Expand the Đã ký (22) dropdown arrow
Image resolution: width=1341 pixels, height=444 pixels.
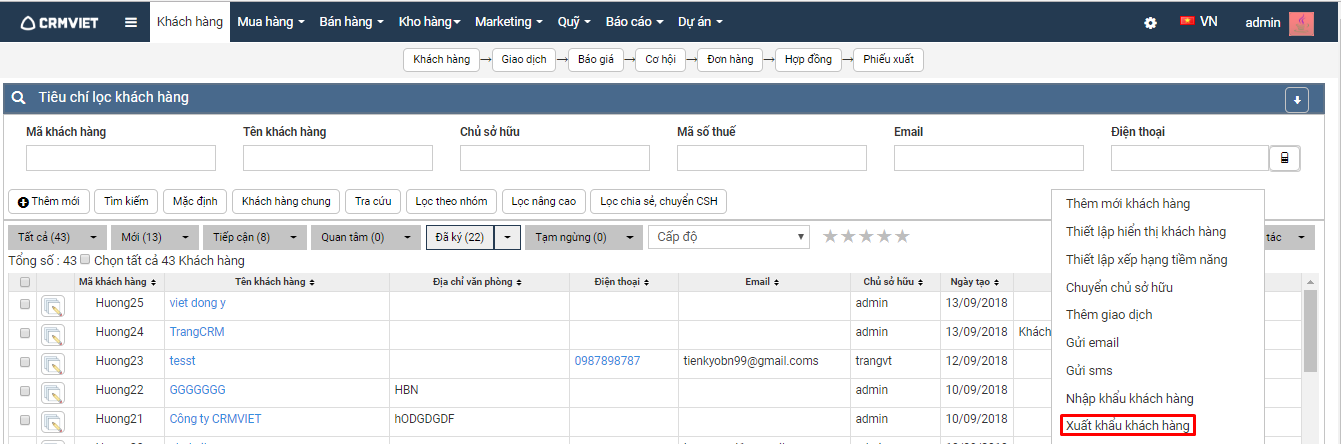tap(508, 237)
